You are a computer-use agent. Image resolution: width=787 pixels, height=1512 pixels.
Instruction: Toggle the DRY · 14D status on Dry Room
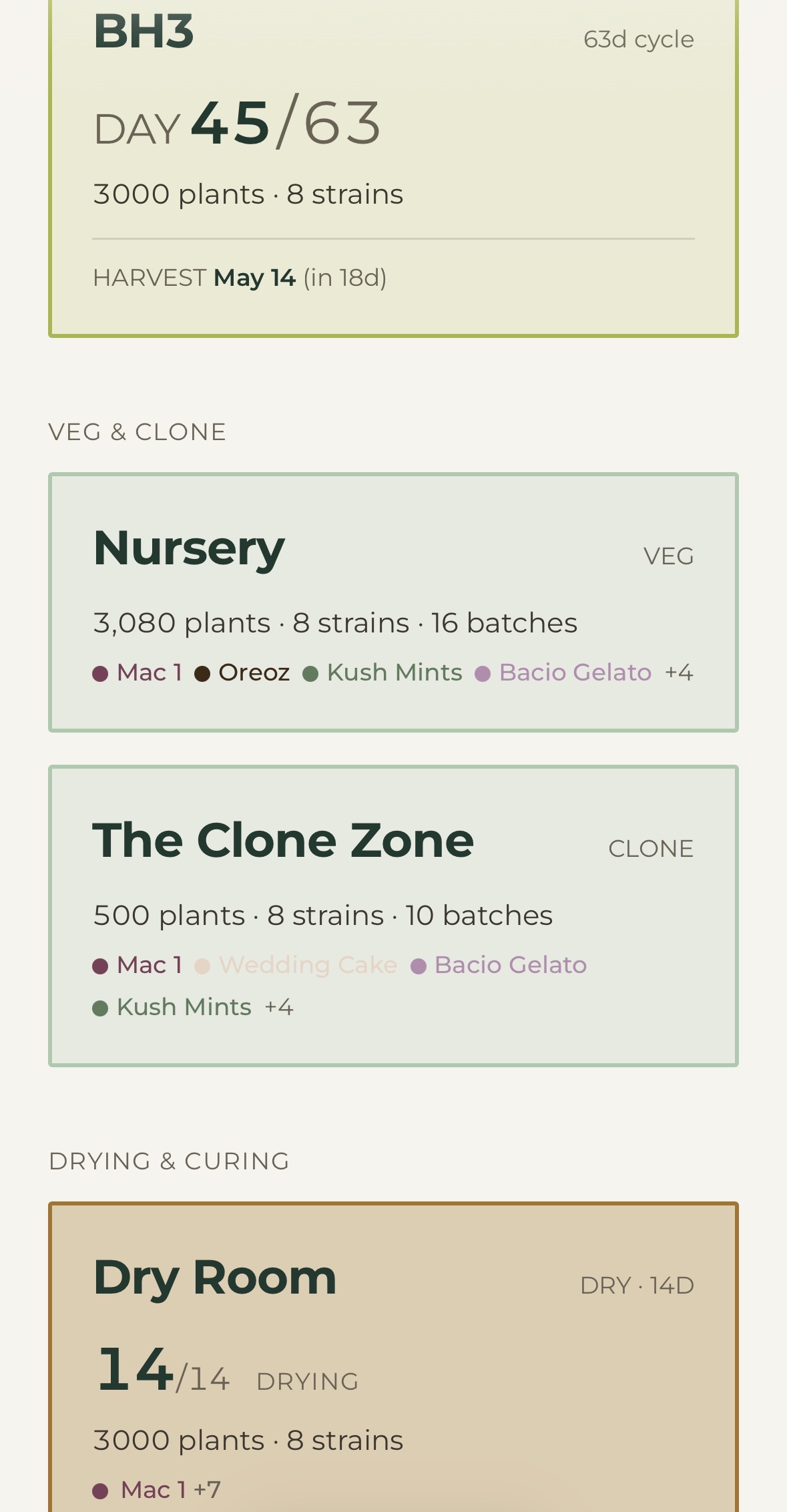click(x=637, y=1284)
